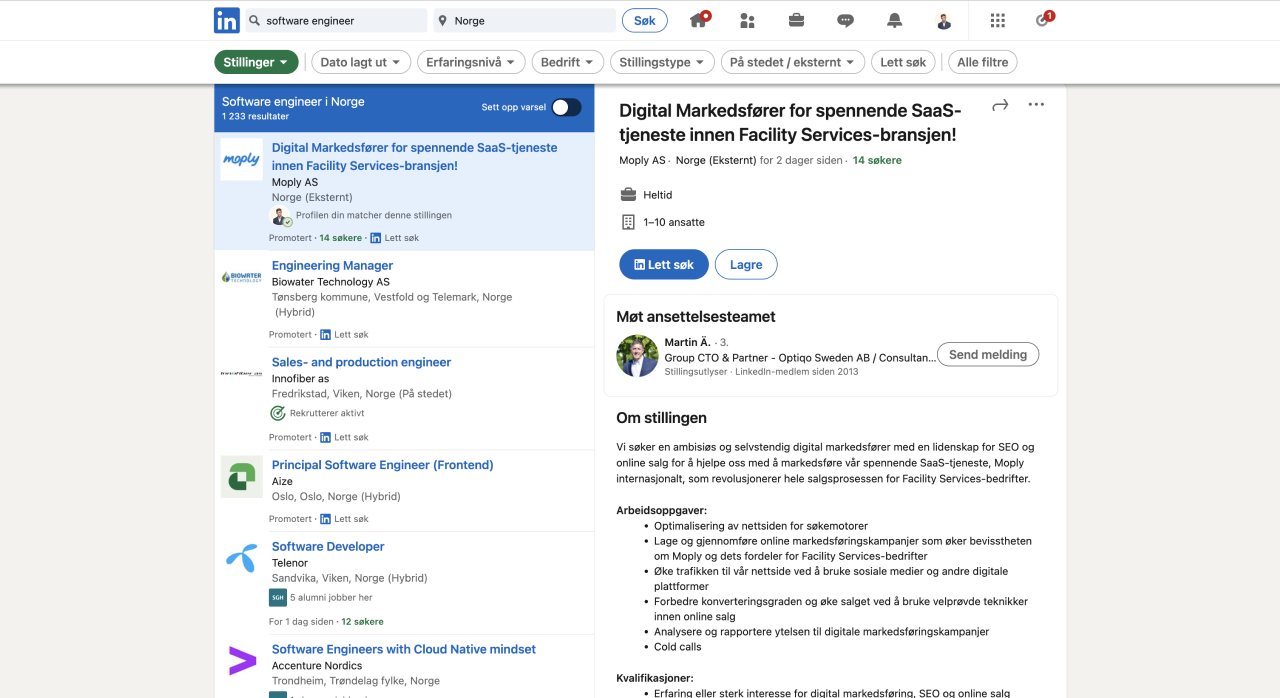1280x698 pixels.
Task: Open Principal Software Engineer (Frontend) listing
Action: pos(382,465)
